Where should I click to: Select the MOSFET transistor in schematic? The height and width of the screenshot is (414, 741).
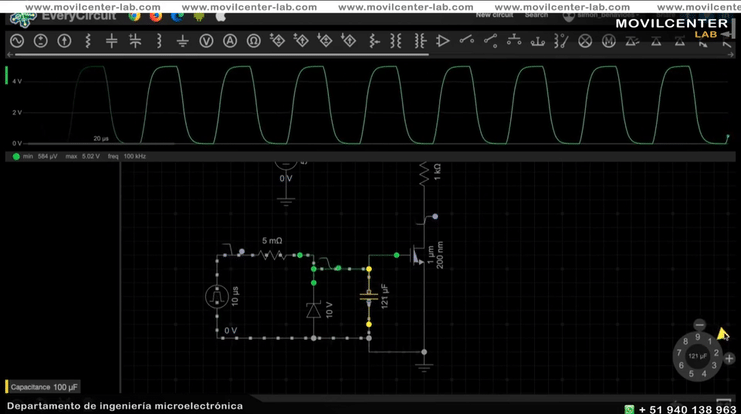417,256
